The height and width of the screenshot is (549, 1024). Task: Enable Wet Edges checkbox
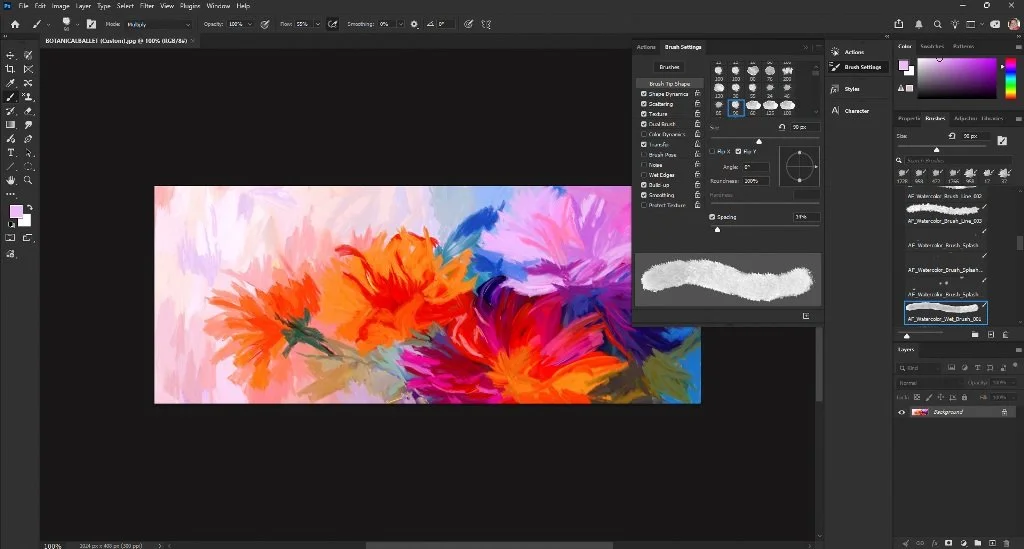click(x=644, y=175)
